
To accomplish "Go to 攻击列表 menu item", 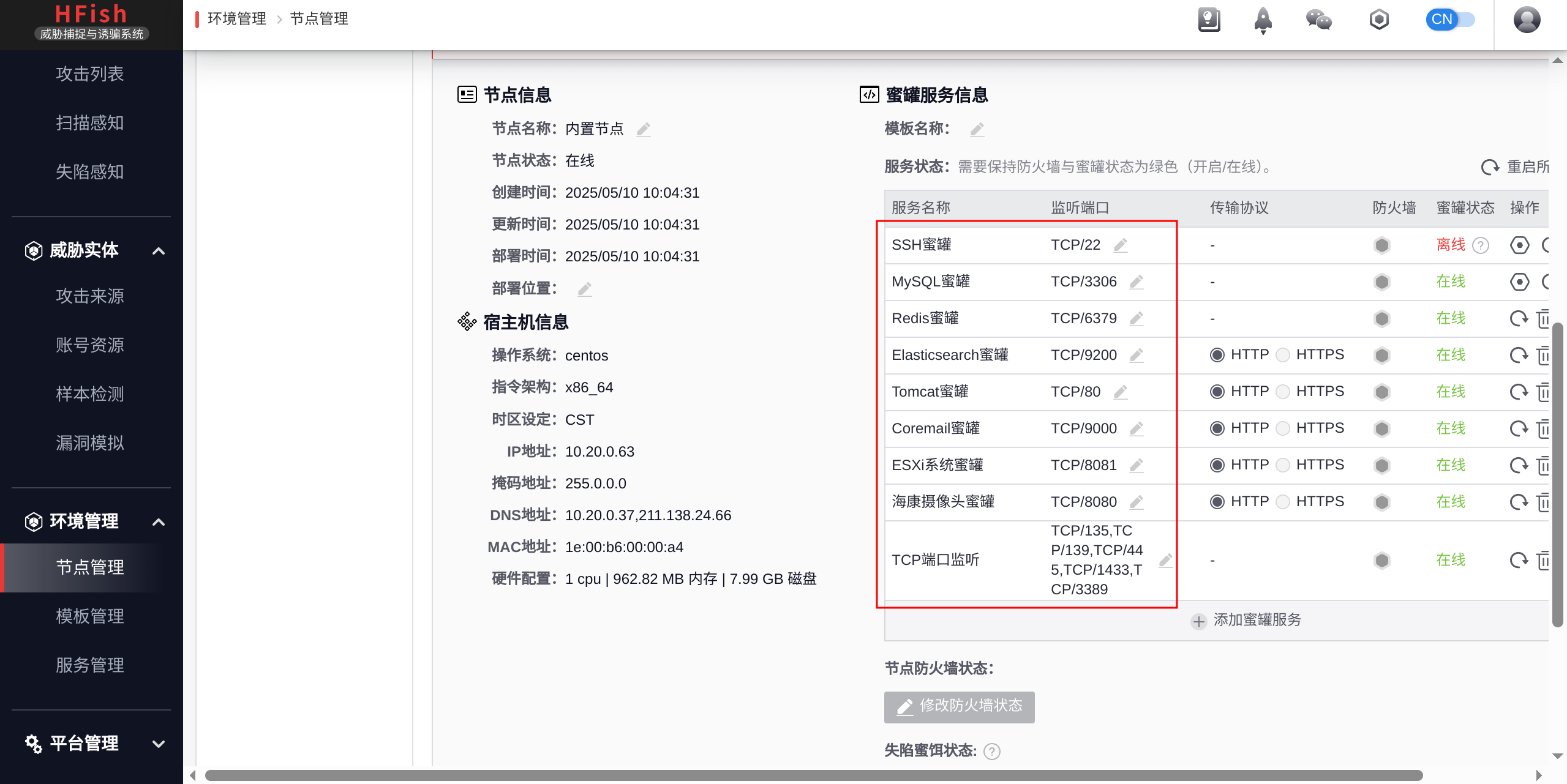I will [90, 74].
